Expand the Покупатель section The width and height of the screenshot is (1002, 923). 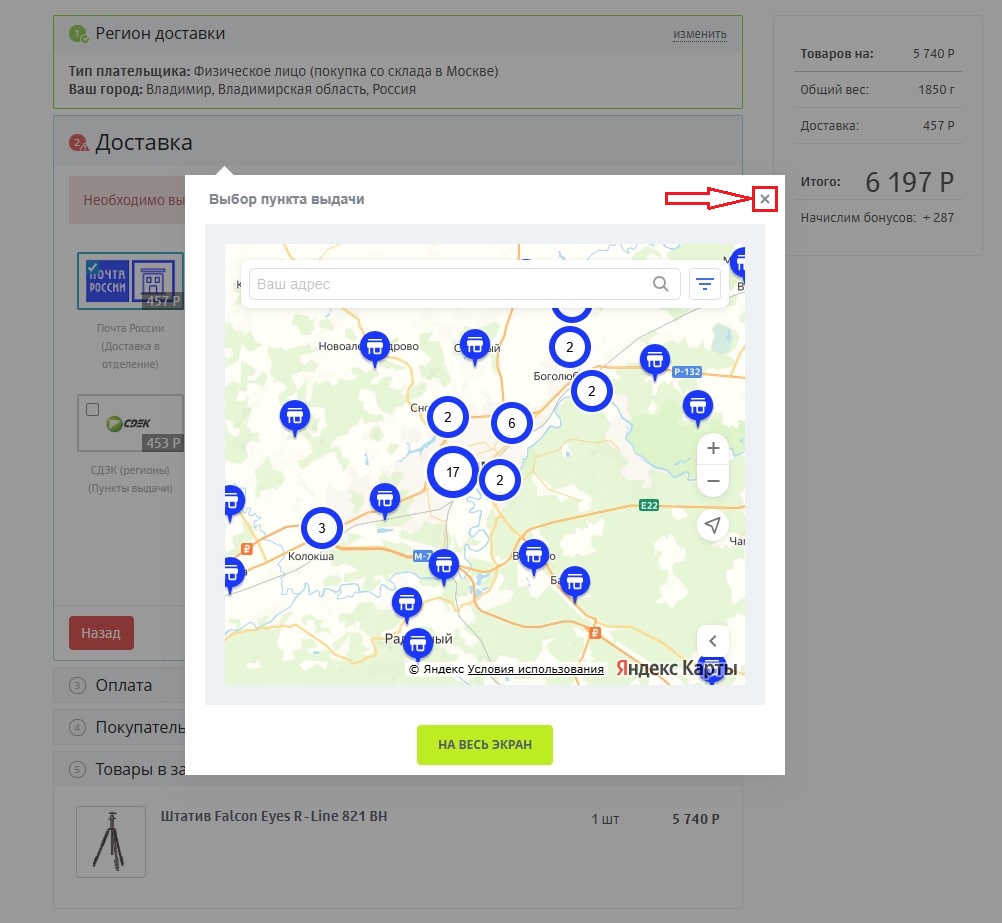(x=140, y=727)
